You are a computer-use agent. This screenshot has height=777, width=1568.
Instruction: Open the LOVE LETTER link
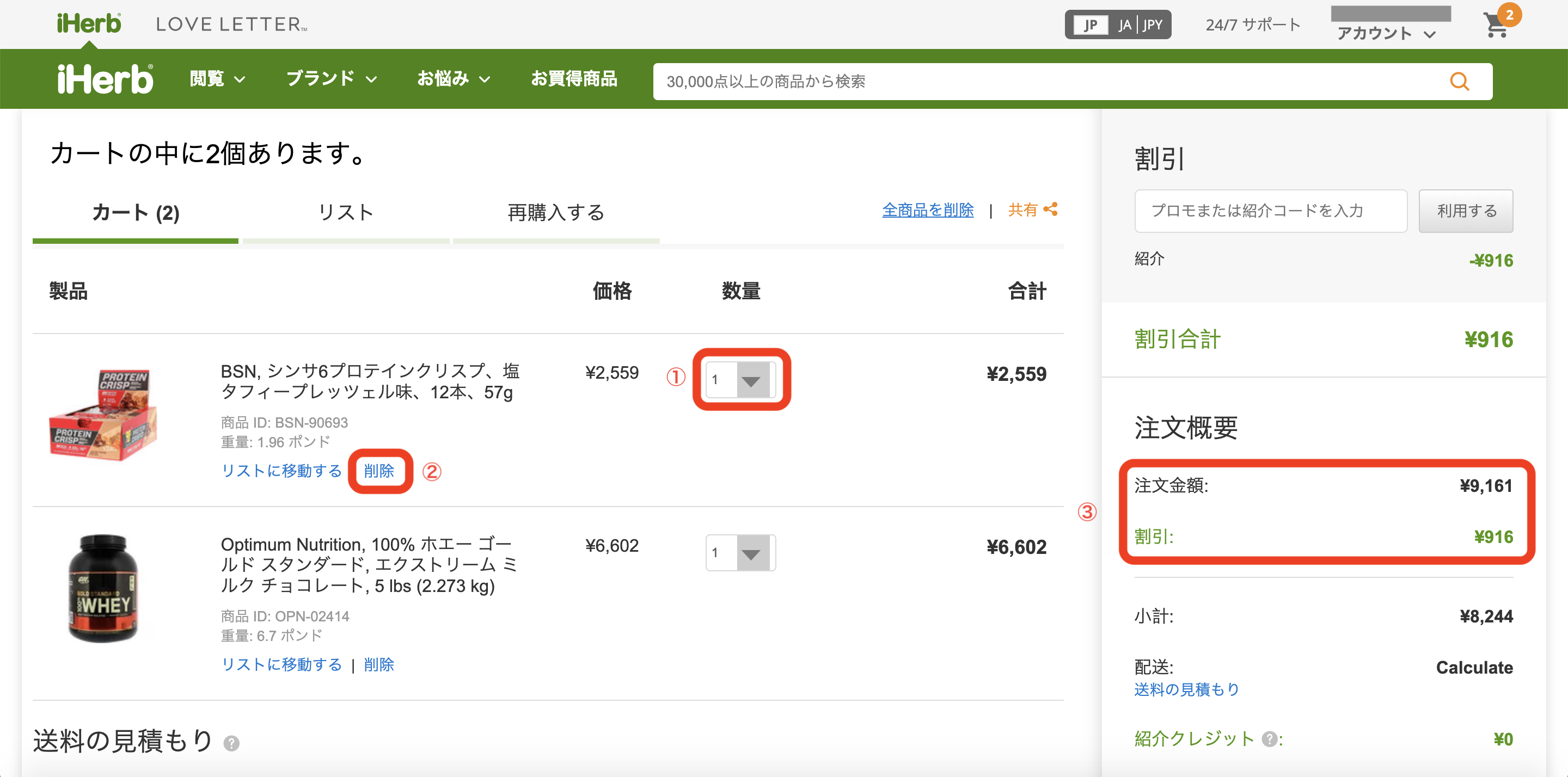point(231,24)
